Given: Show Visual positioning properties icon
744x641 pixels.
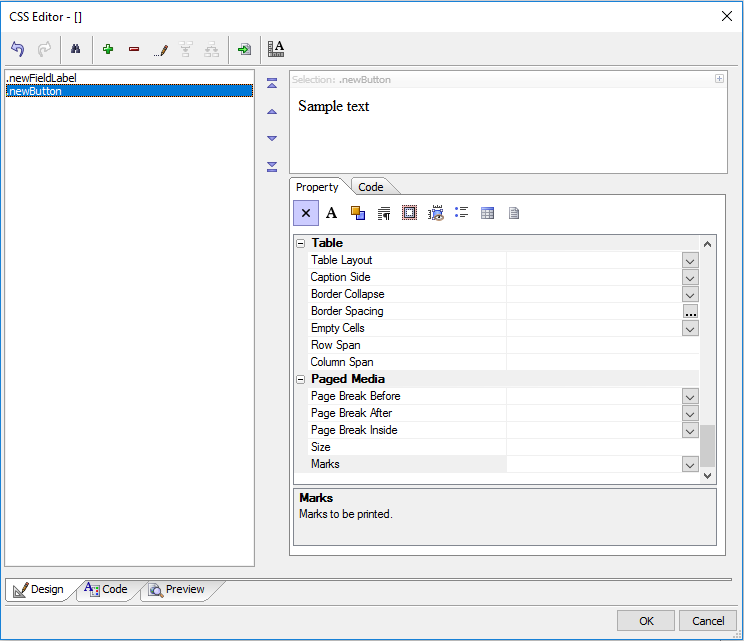Looking at the screenshot, I should (x=436, y=213).
